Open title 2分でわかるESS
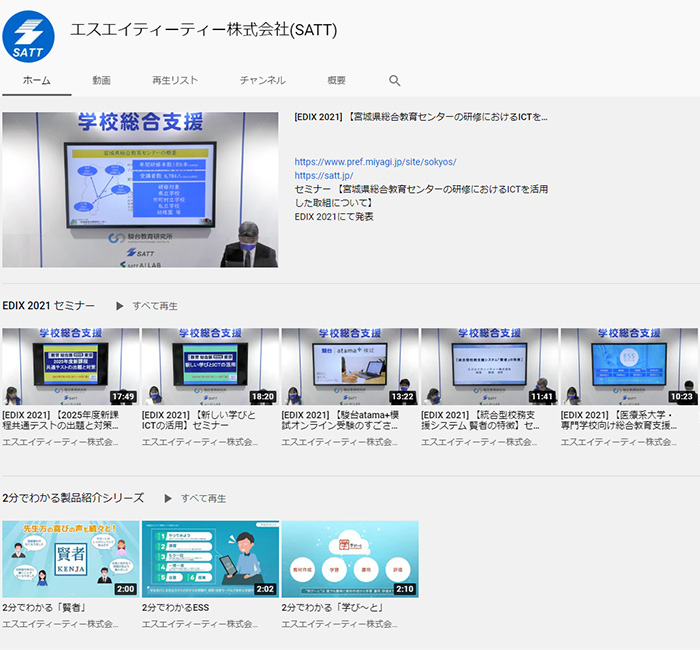 [175, 608]
